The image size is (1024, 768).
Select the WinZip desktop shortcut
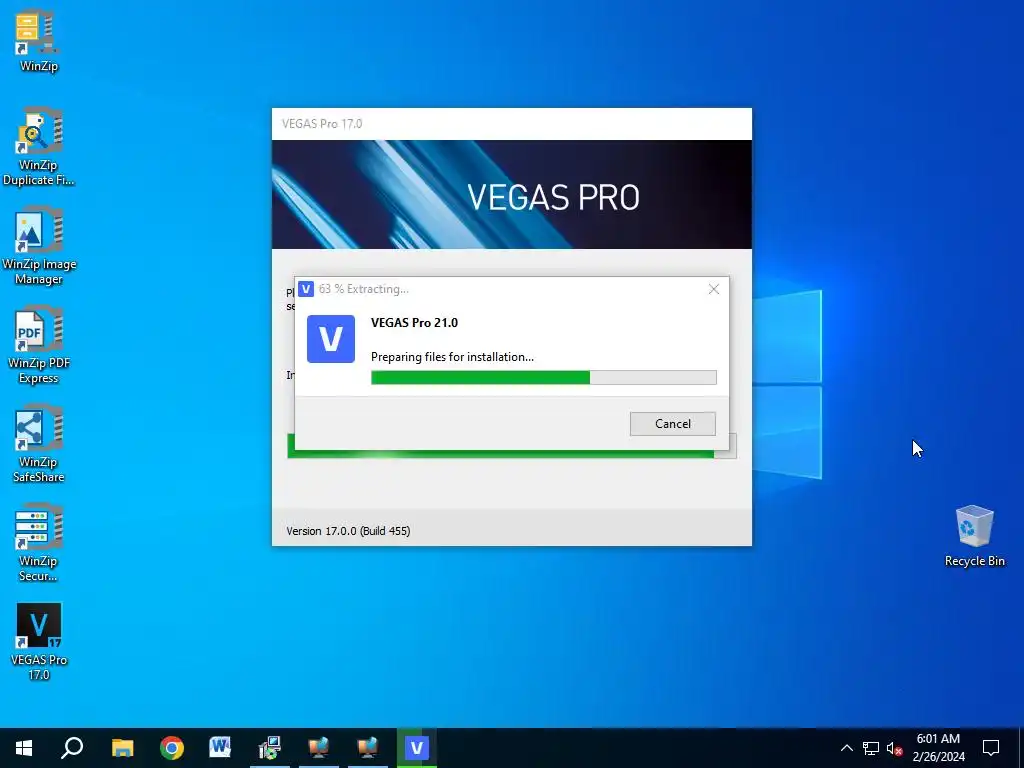(38, 40)
